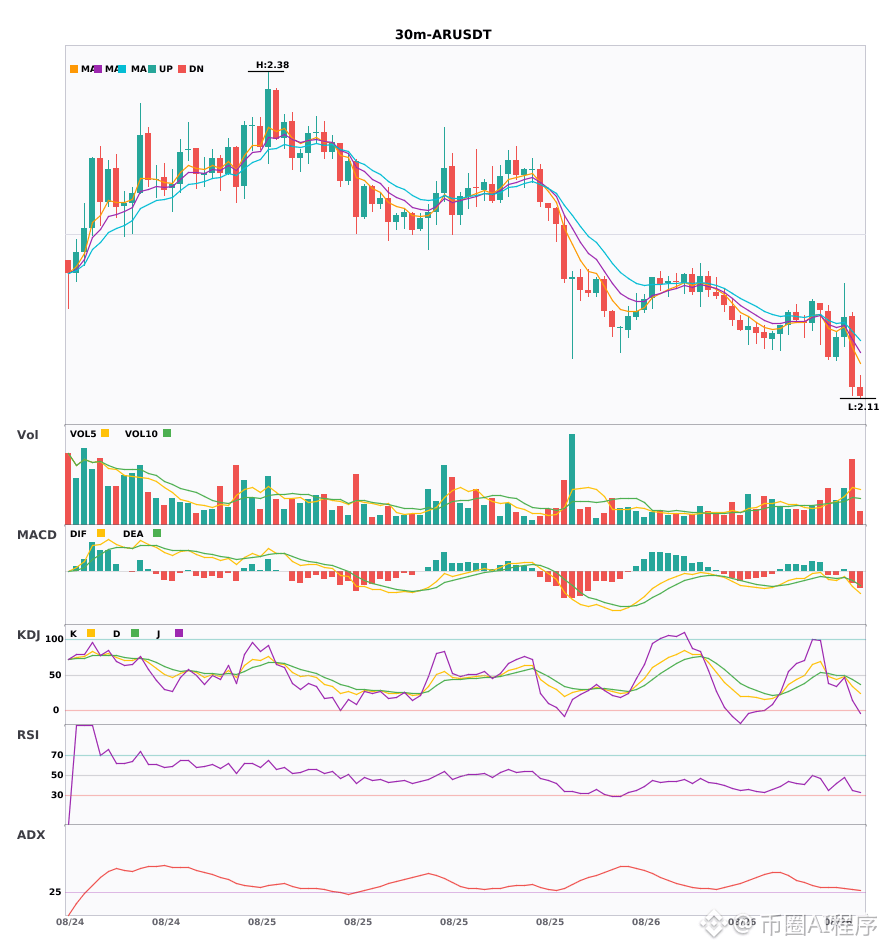Click the yellow VOL5 legend swatch
The width and height of the screenshot is (885, 950).
pyautogui.click(x=105, y=433)
